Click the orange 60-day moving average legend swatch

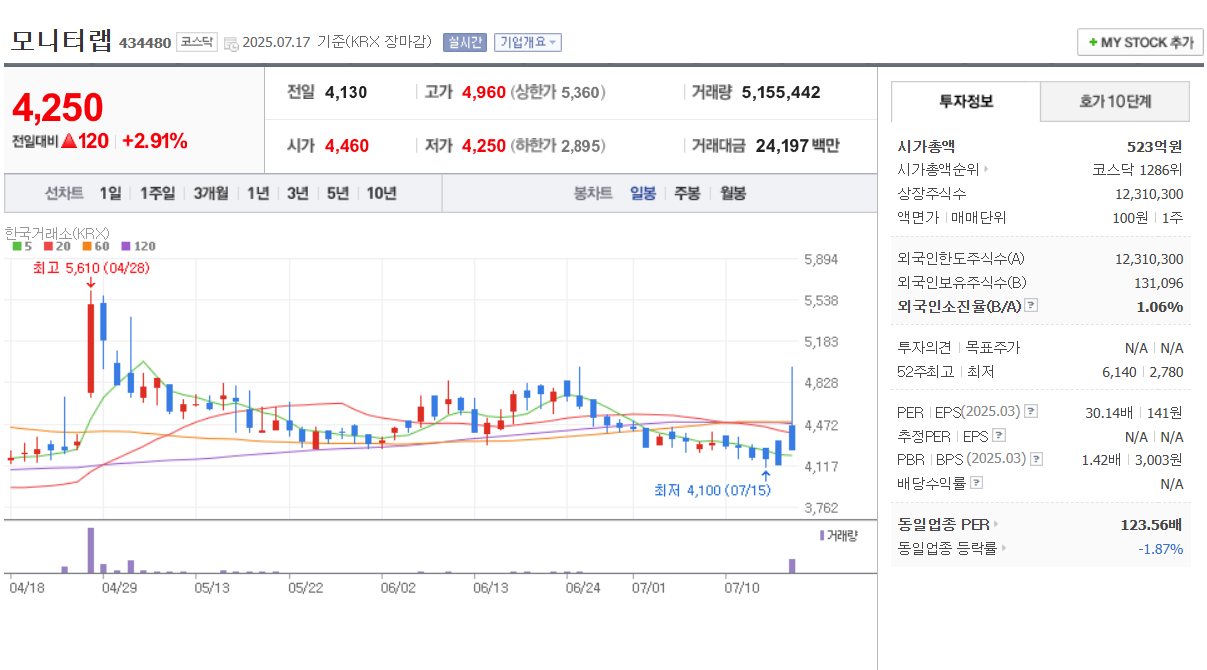87,246
